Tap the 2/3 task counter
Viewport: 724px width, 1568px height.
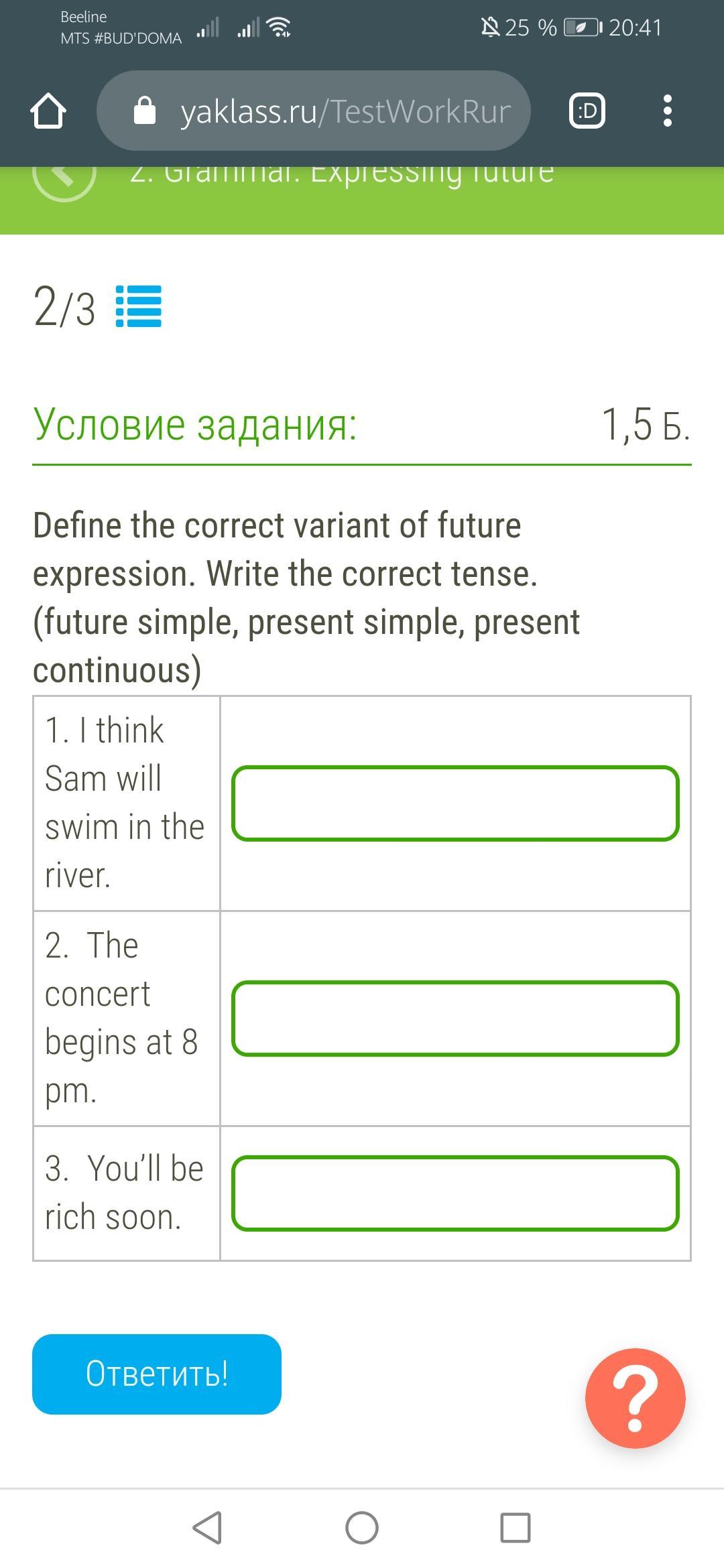(x=64, y=308)
